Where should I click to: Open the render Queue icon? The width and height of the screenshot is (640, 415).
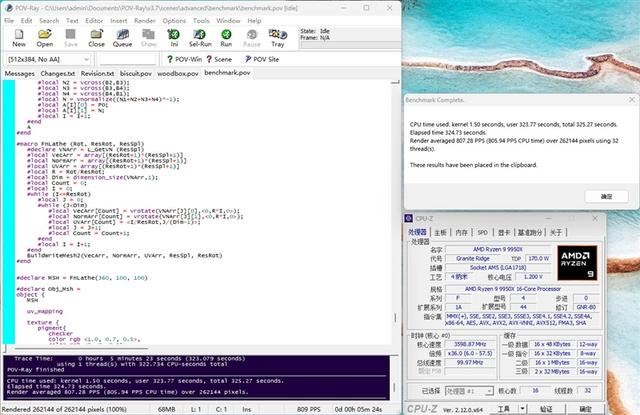[122, 37]
